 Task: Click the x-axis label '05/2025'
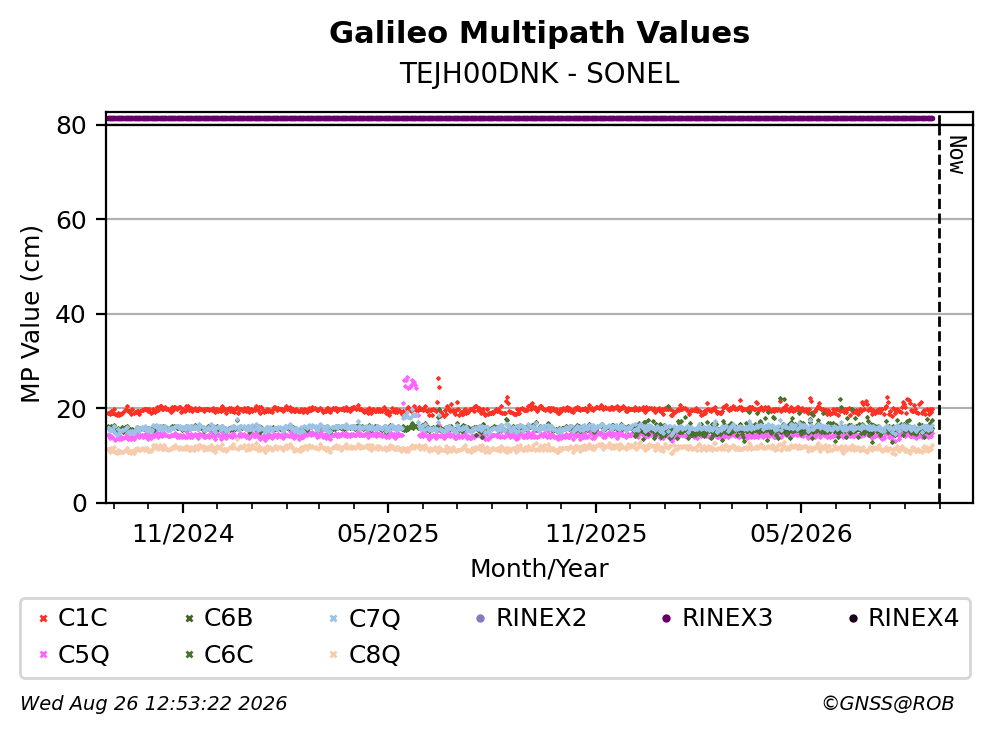(x=388, y=535)
